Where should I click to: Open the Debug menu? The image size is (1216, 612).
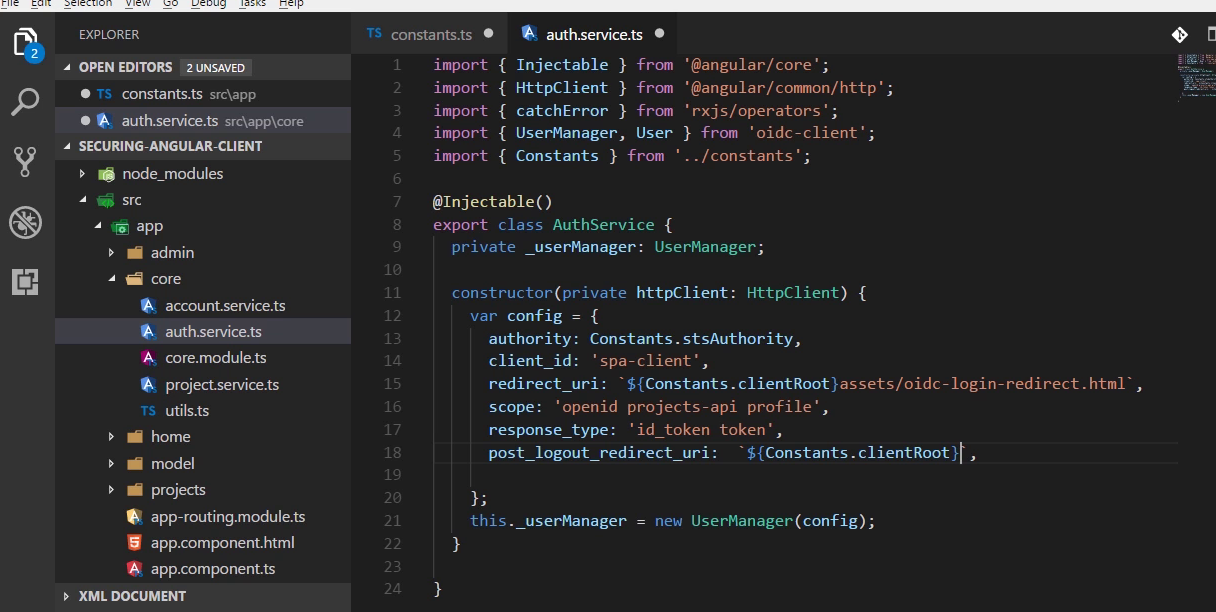209,3
